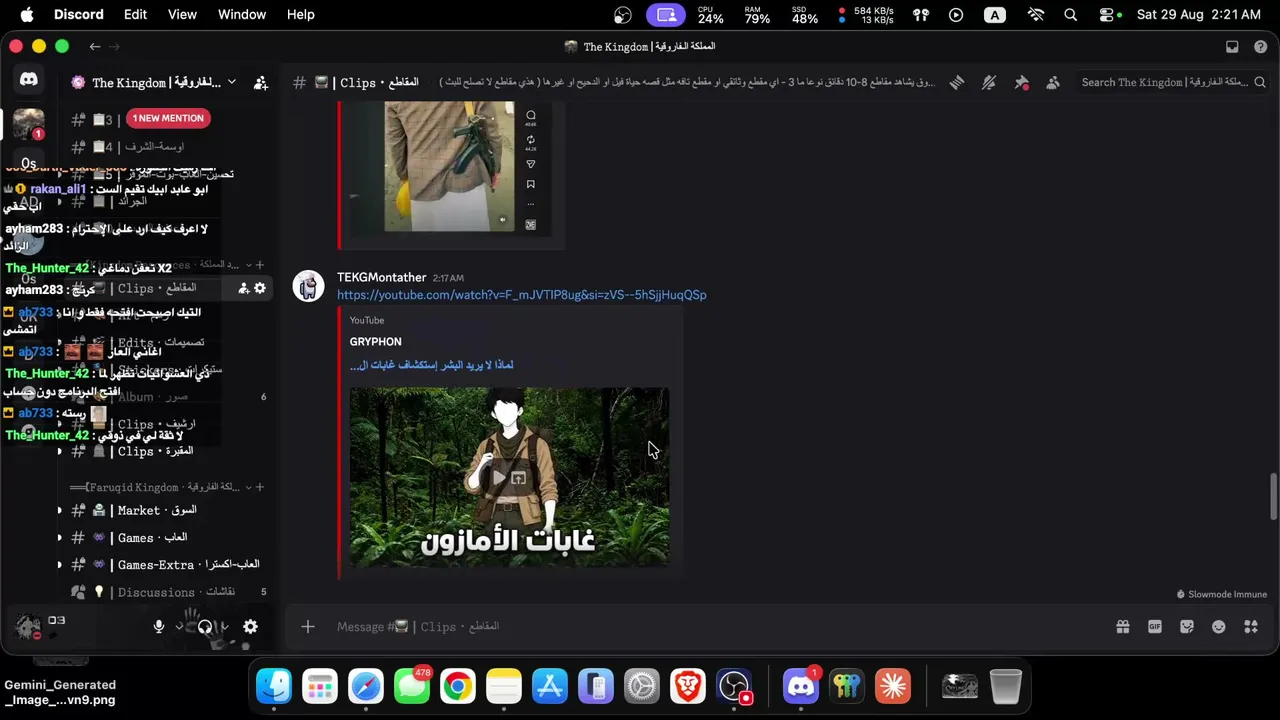Viewport: 1280px width, 720px height.
Task: Click TEKGMontather username in chat
Action: [382, 277]
